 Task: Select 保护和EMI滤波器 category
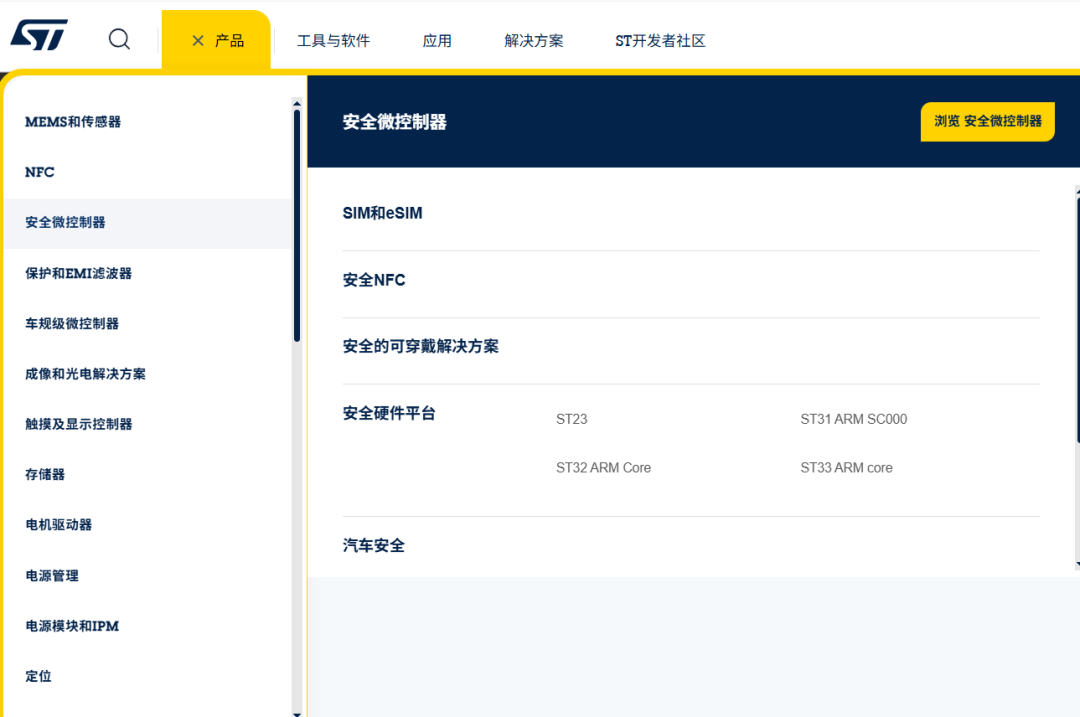pos(79,273)
